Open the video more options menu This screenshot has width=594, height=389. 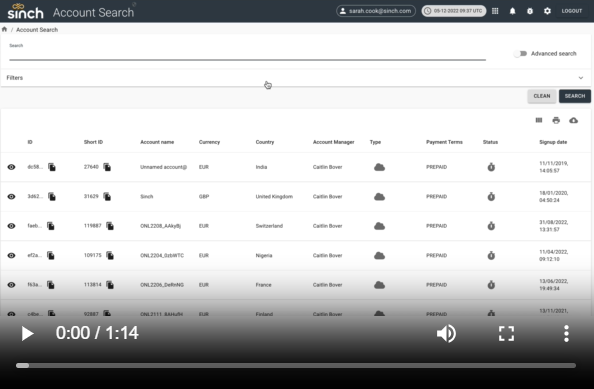click(566, 334)
